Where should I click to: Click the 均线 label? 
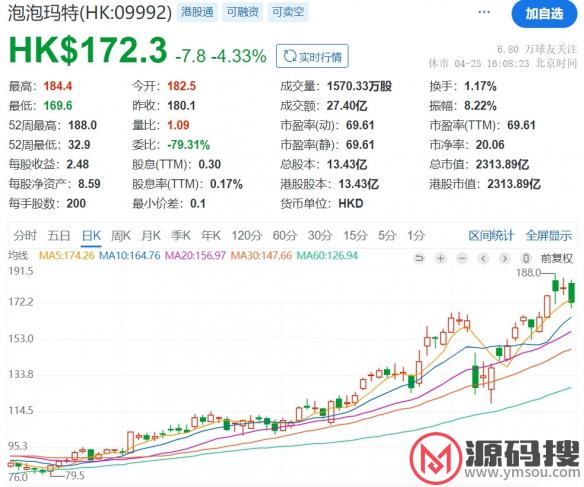[x=18, y=255]
